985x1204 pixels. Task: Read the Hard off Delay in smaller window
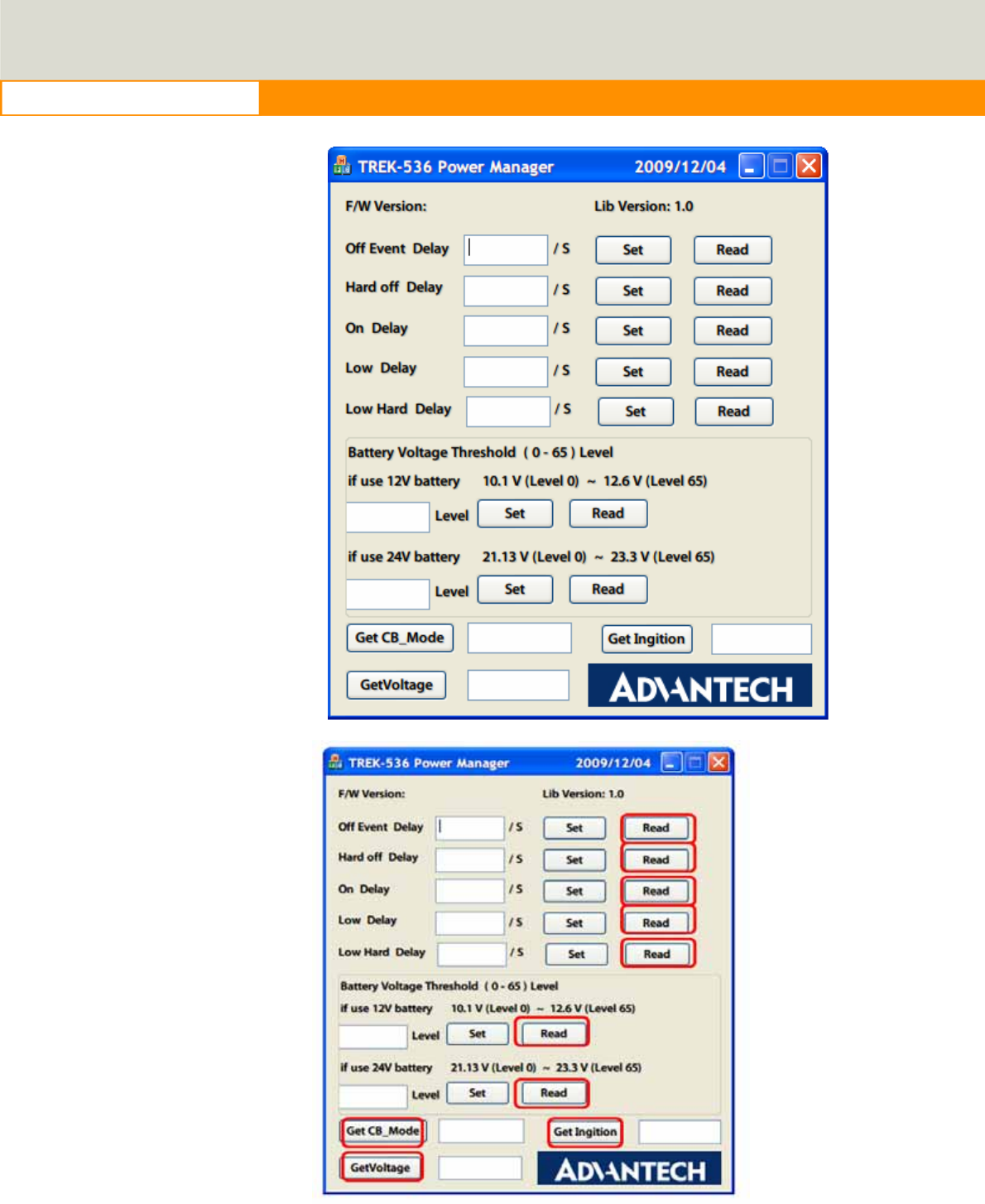(x=656, y=860)
